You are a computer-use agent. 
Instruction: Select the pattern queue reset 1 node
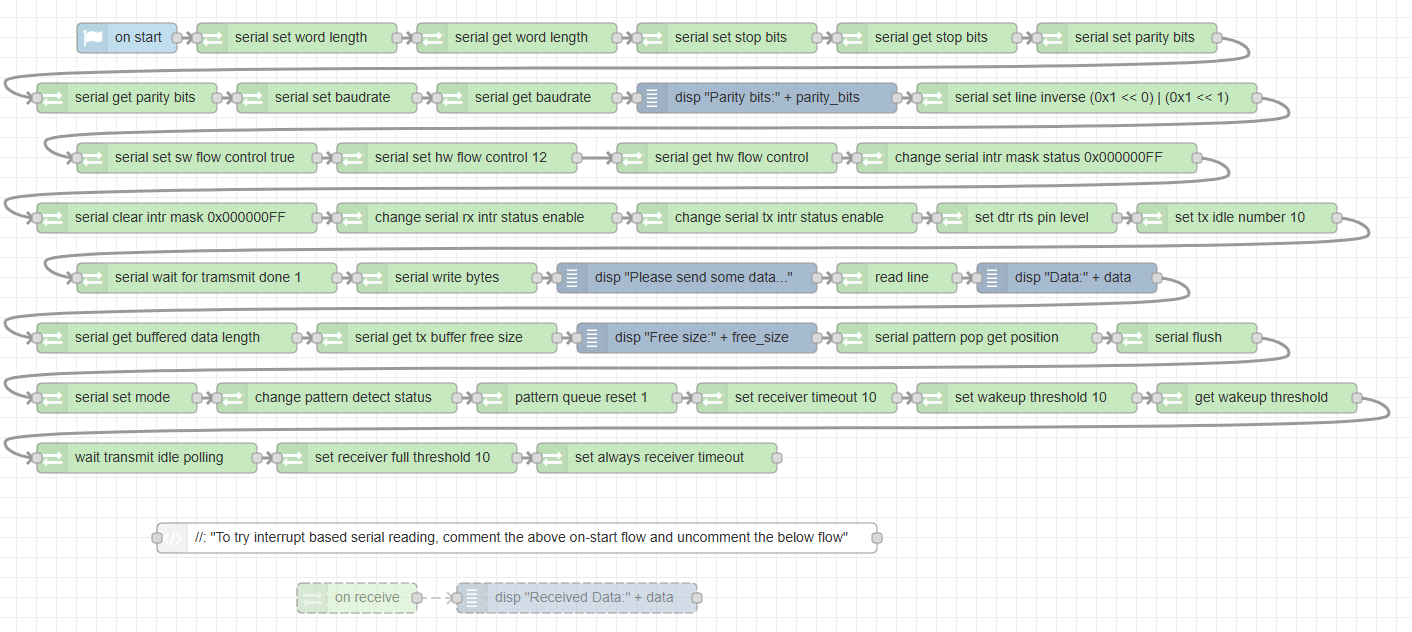click(580, 398)
